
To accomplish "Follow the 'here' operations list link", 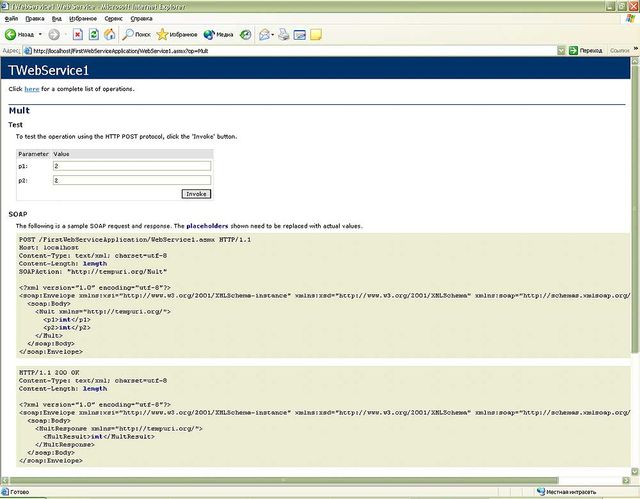I will [x=32, y=89].
